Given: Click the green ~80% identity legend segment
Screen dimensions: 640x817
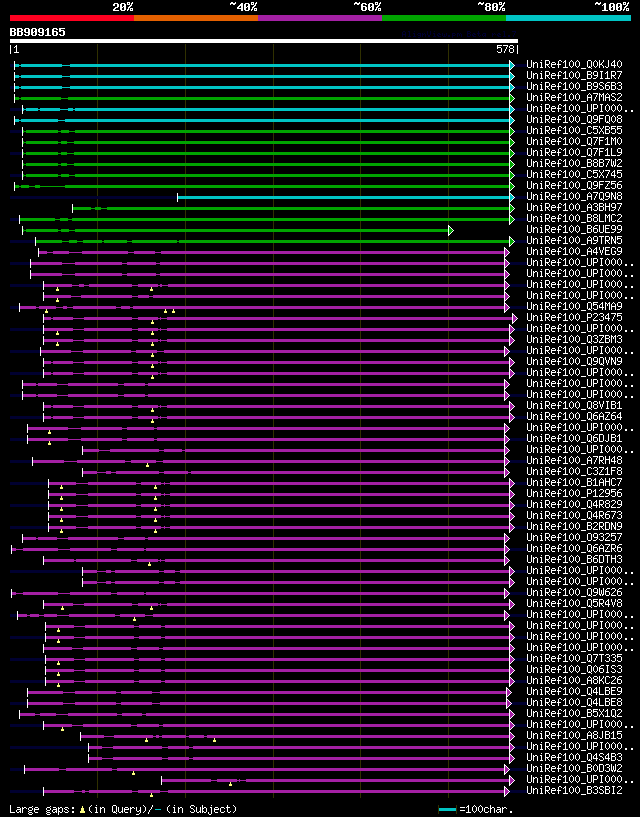Looking at the screenshot, I should (x=444, y=18).
